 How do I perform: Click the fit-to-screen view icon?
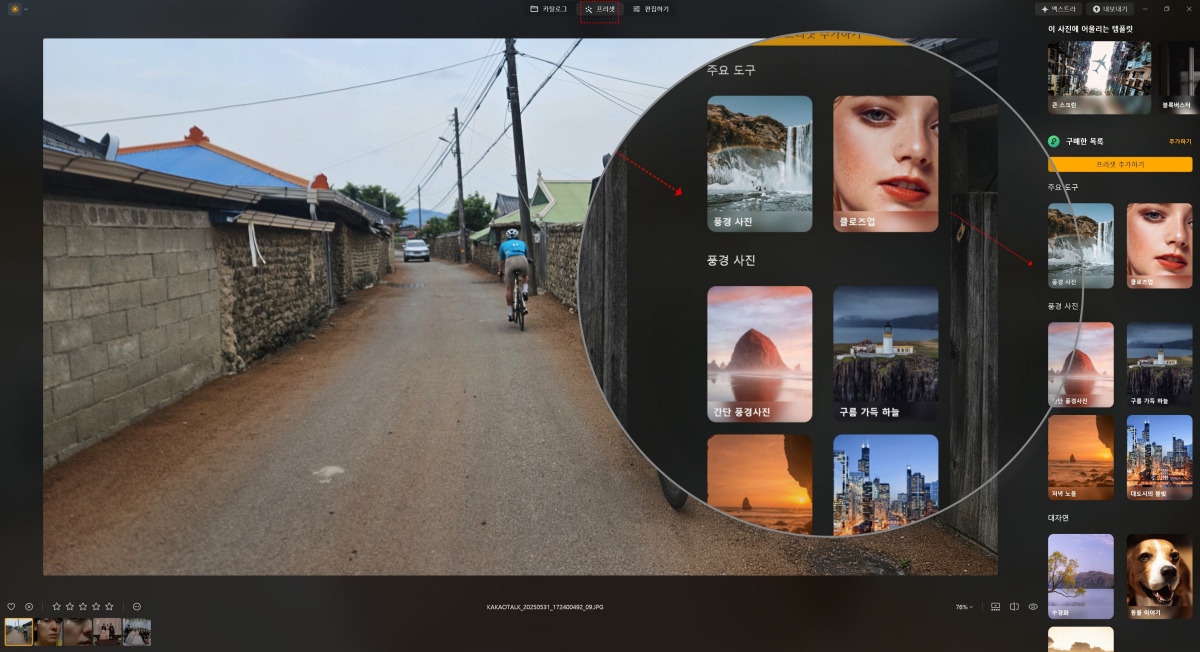(x=995, y=607)
